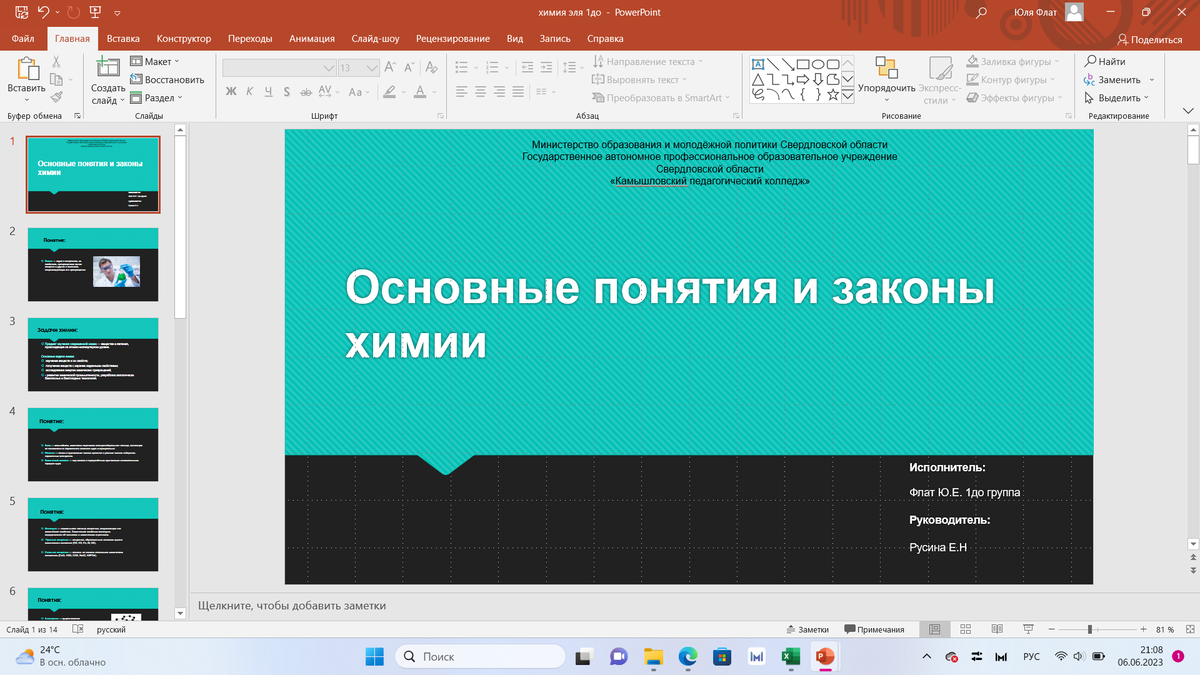The width and height of the screenshot is (1200, 675).
Task: Select the right arrow shape in gallery
Action: point(803,79)
